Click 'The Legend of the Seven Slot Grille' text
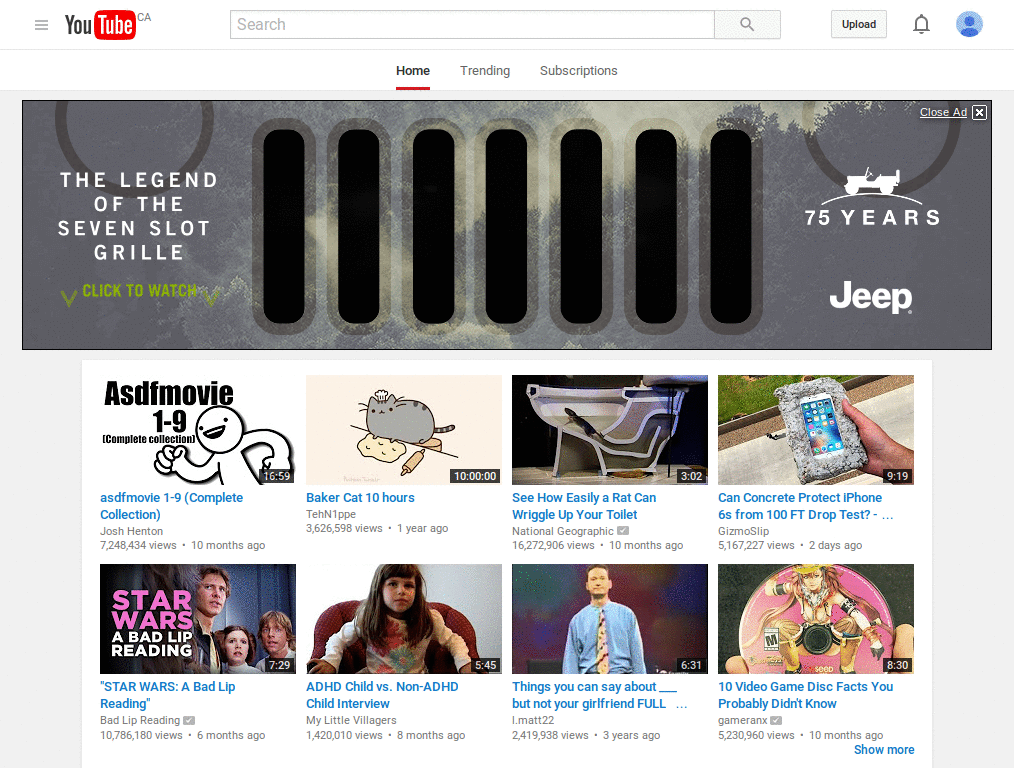Viewport: 1024px width, 768px height. coord(138,216)
